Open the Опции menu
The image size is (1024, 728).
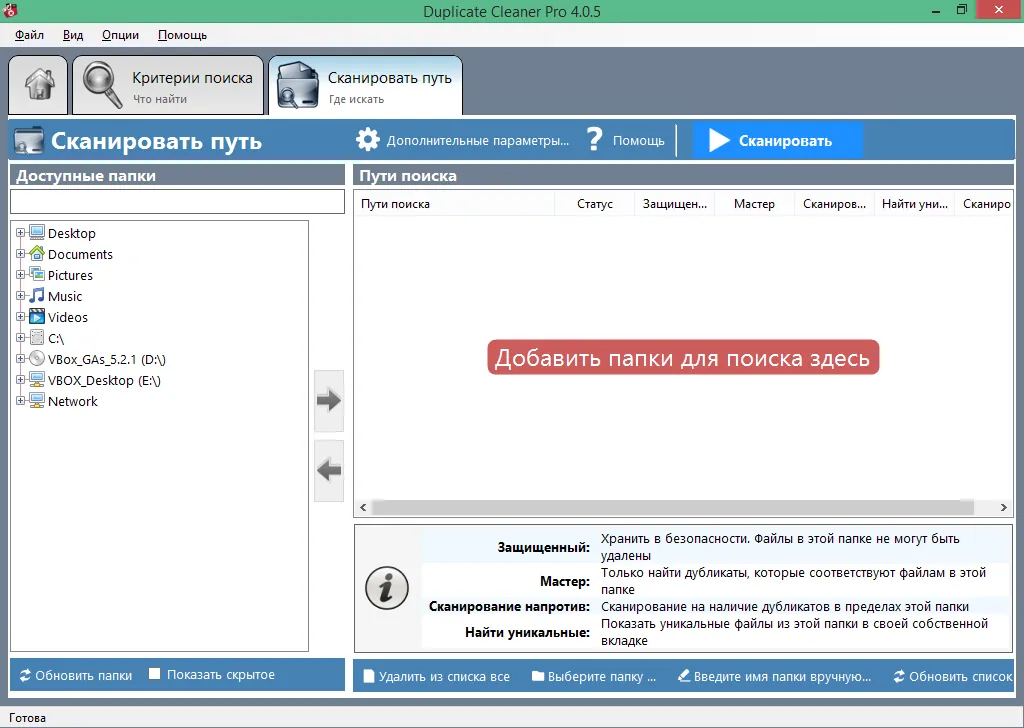pyautogui.click(x=120, y=35)
